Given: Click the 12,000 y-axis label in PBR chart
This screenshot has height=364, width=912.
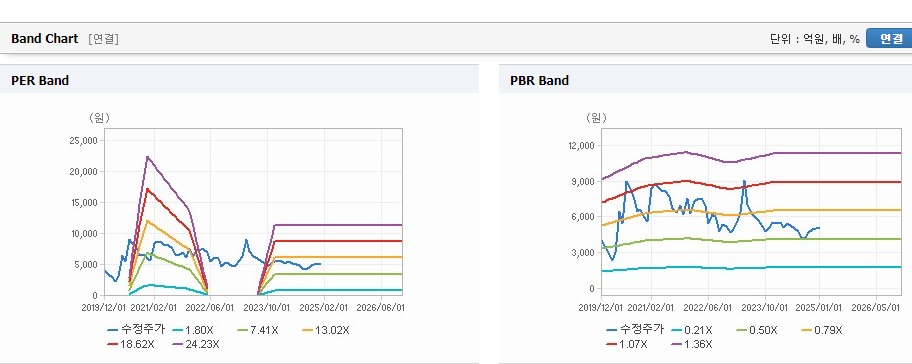Looking at the screenshot, I should point(582,145).
